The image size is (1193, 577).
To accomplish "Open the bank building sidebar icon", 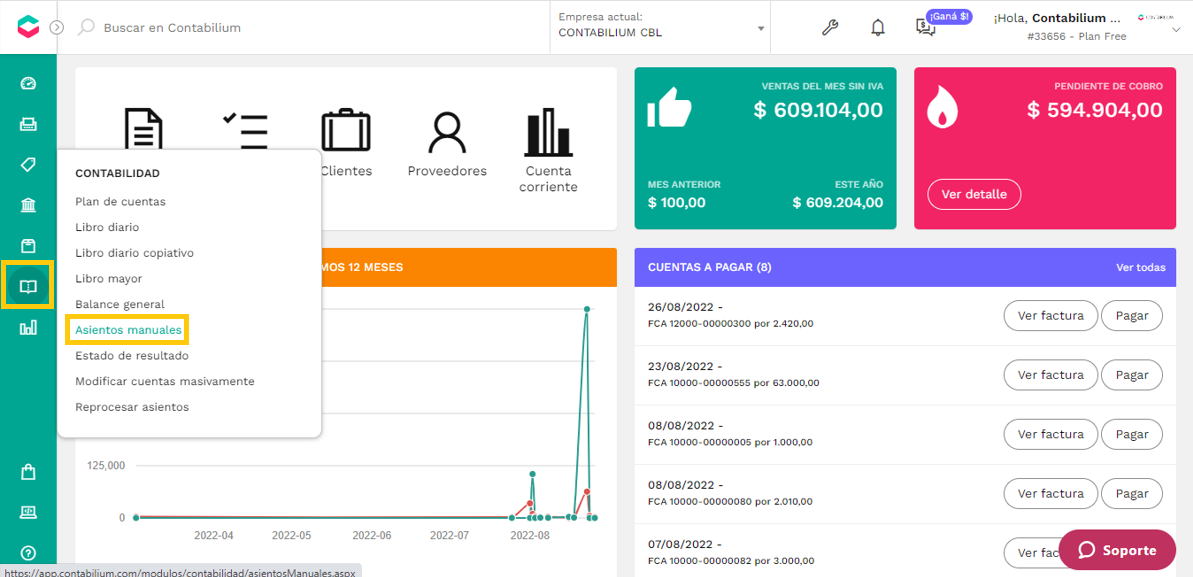I will coord(28,205).
